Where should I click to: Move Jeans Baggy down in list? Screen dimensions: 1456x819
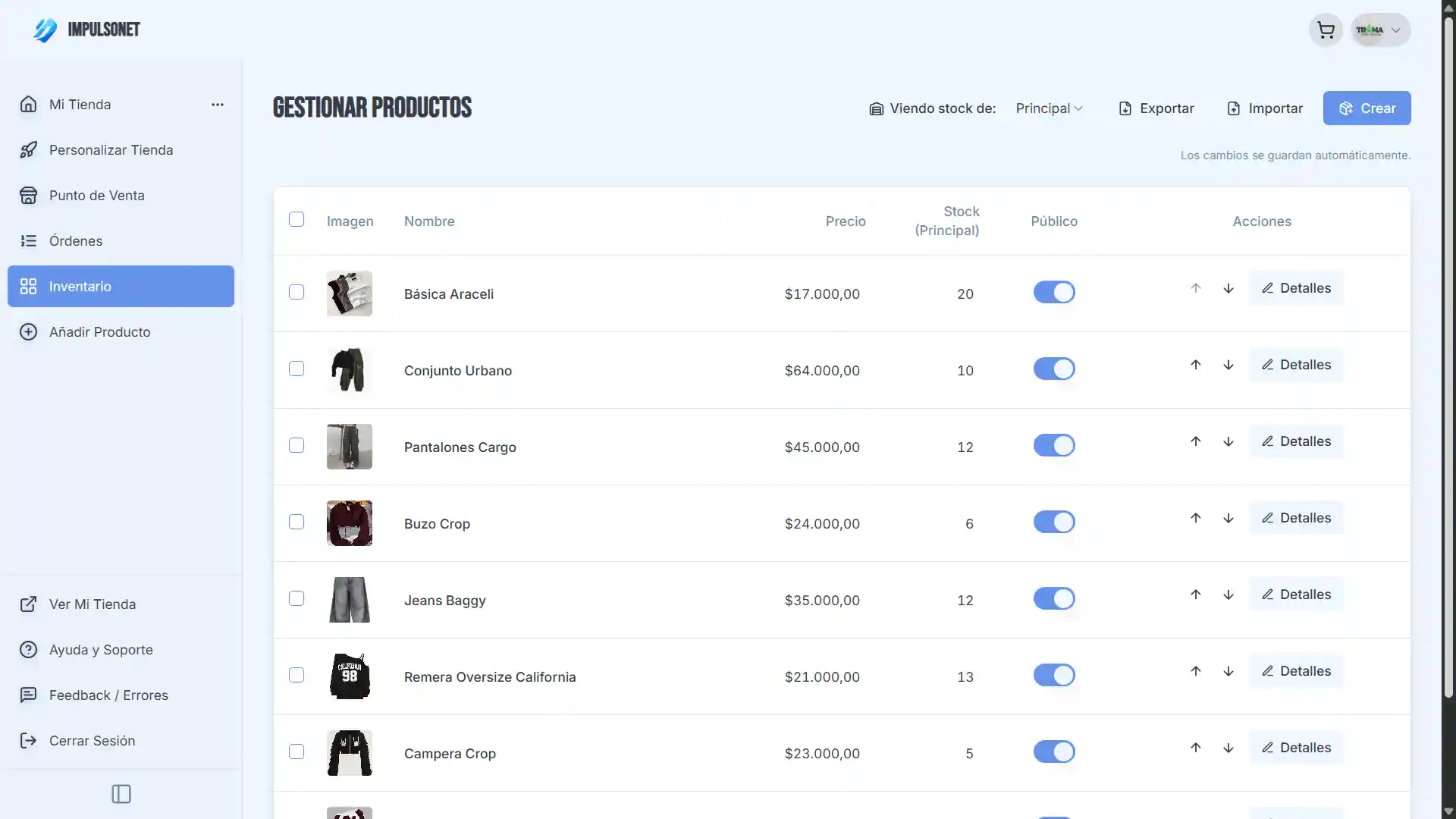tap(1228, 595)
